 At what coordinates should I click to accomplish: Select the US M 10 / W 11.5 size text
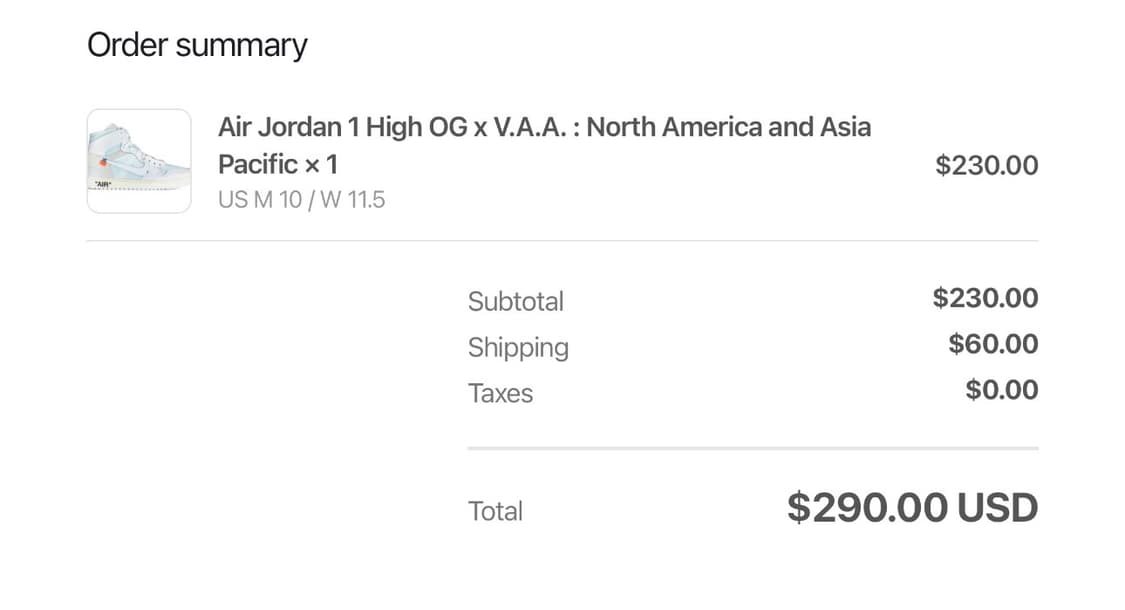coord(301,200)
